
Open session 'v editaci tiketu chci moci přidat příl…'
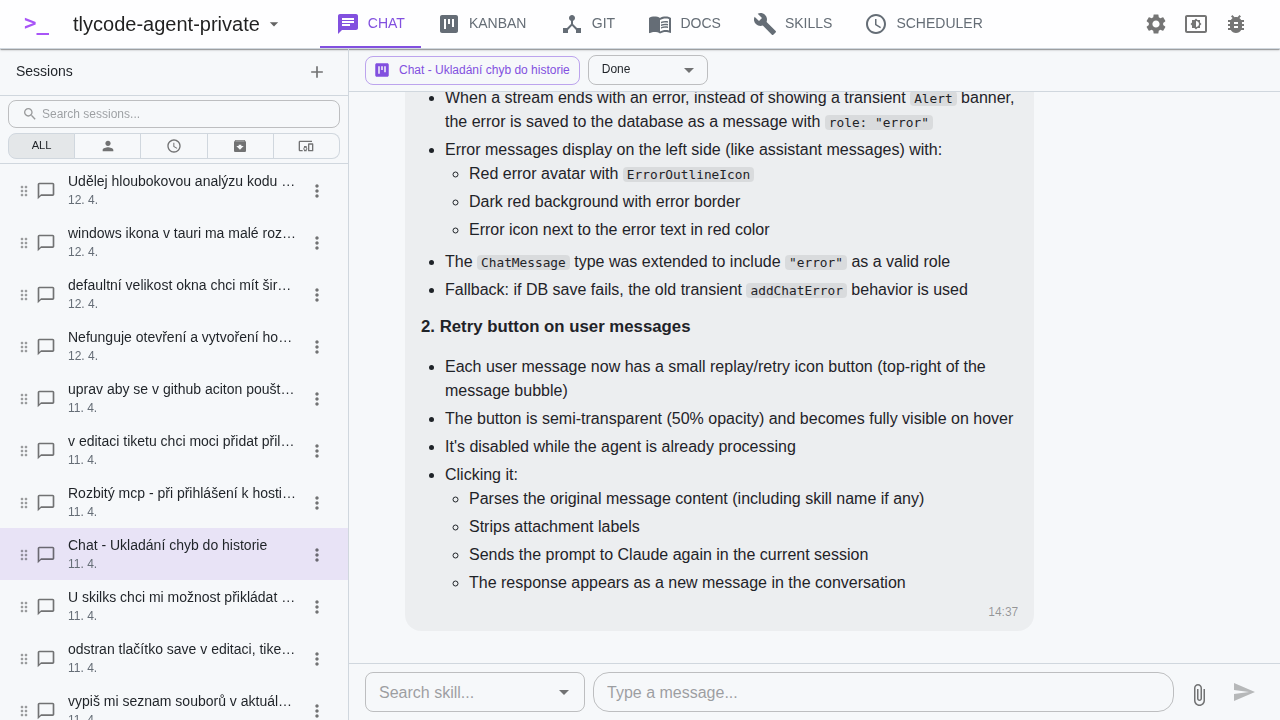[174, 450]
